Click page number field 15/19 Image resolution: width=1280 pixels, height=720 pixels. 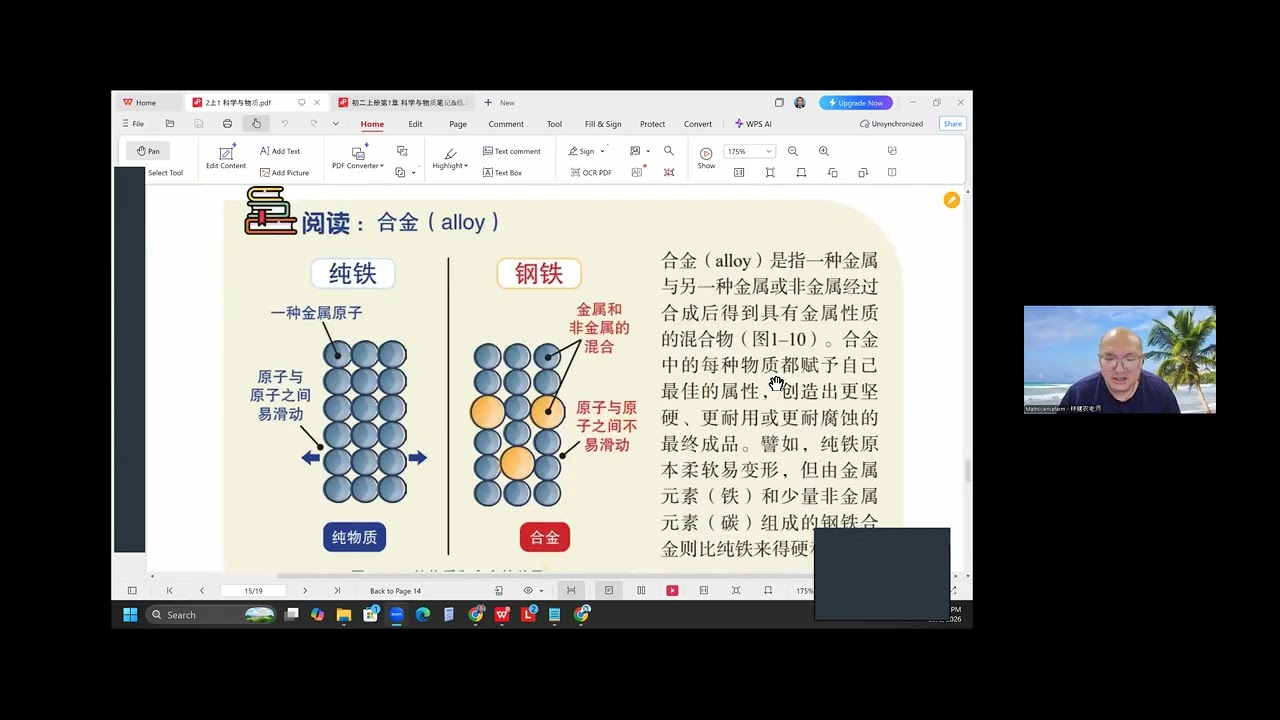[254, 591]
